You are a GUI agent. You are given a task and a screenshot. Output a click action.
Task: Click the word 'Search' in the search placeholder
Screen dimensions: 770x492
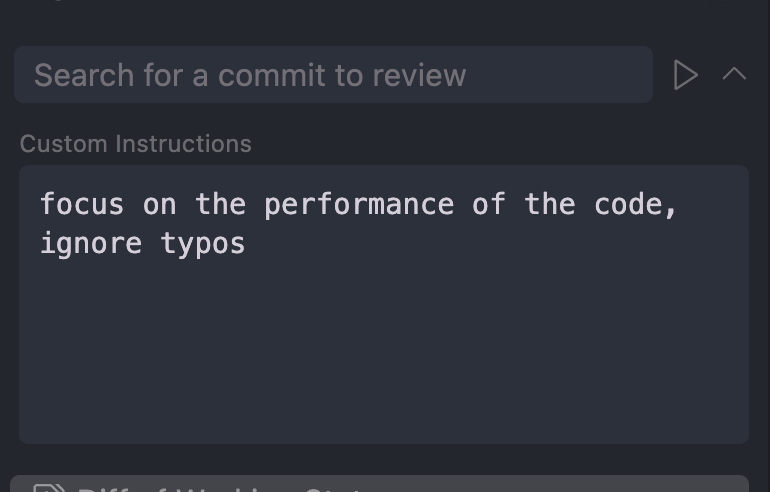(x=84, y=75)
